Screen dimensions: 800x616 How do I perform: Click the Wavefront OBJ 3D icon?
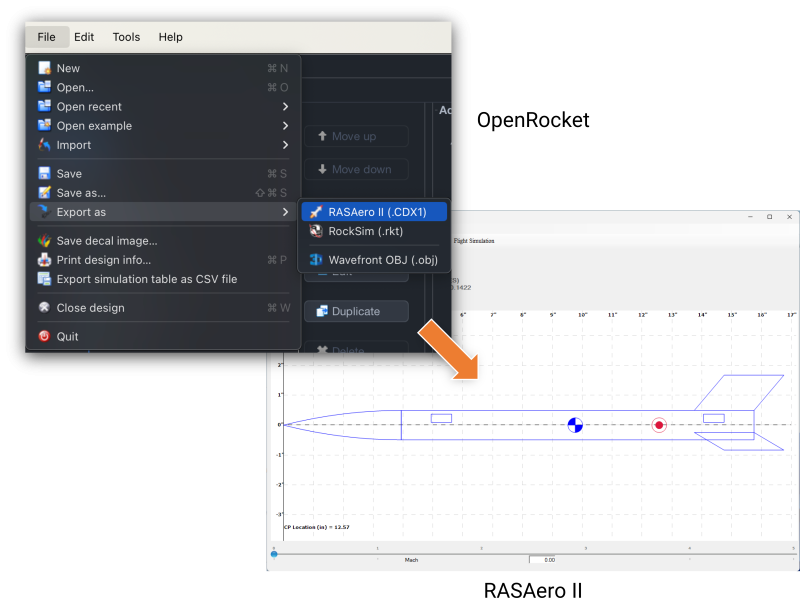(x=316, y=260)
